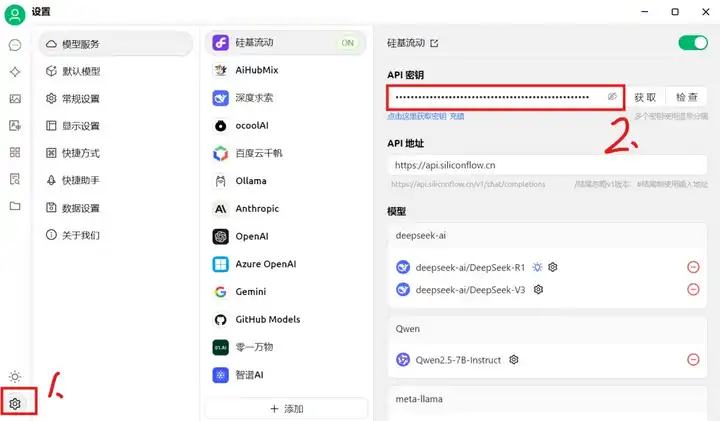Select the Ollama provider
720x421 pixels.
(x=285, y=181)
